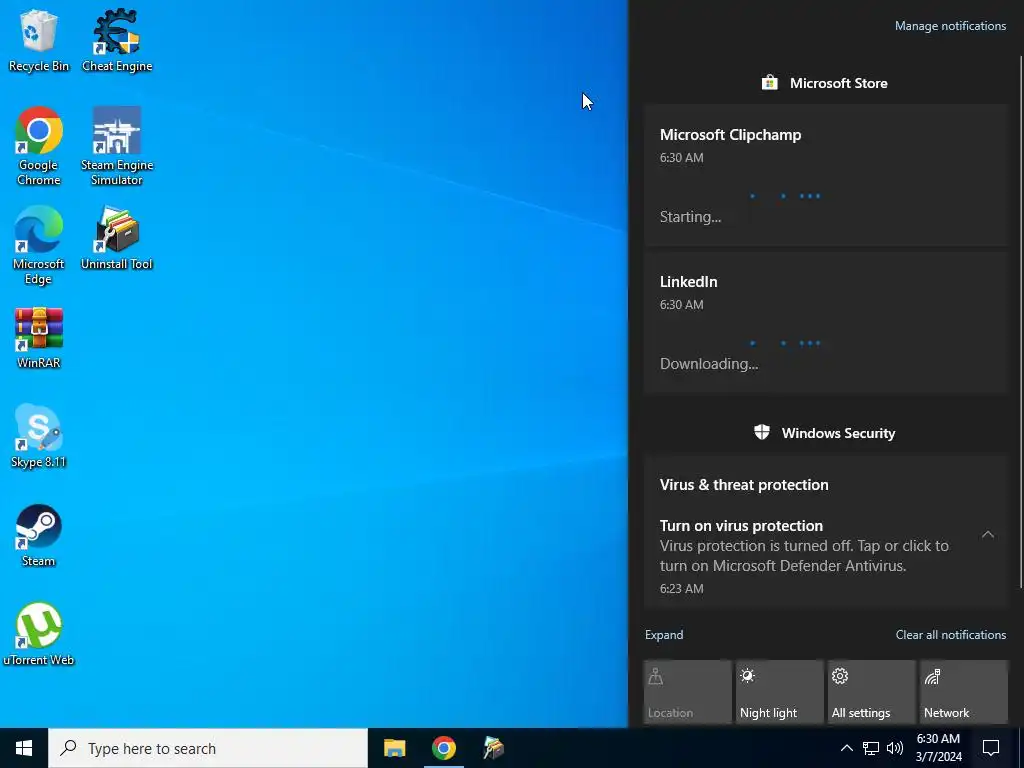Select the WinRAR desktop icon
1024x768 pixels.
39,338
